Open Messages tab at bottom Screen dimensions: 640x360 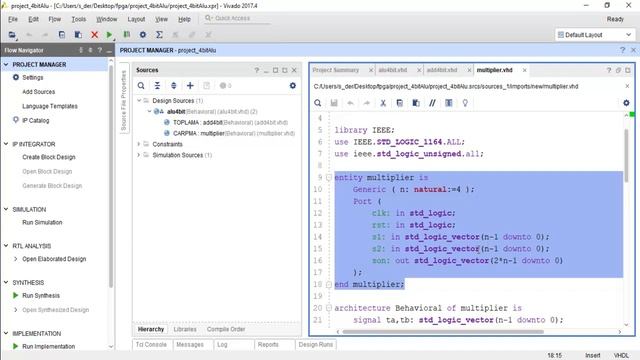click(190, 345)
